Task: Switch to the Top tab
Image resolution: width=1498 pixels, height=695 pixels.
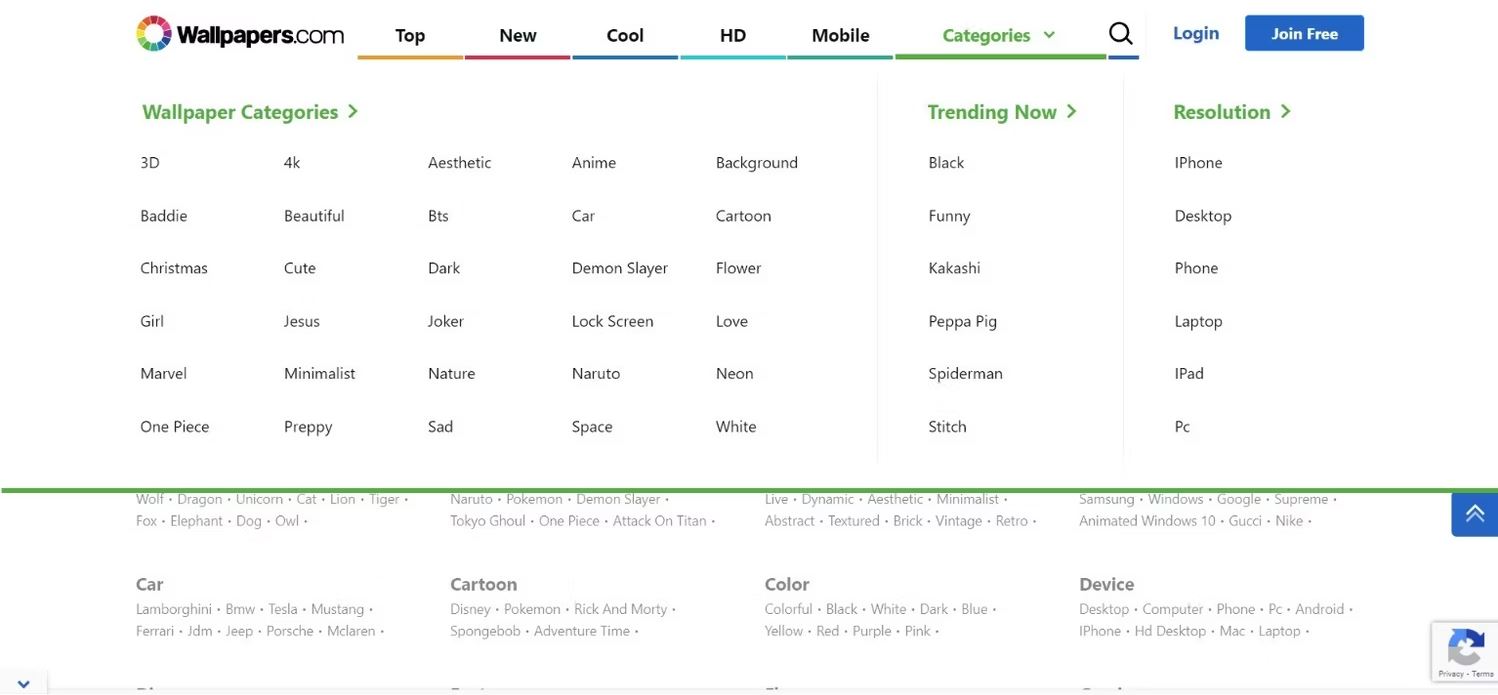Action: coord(410,35)
